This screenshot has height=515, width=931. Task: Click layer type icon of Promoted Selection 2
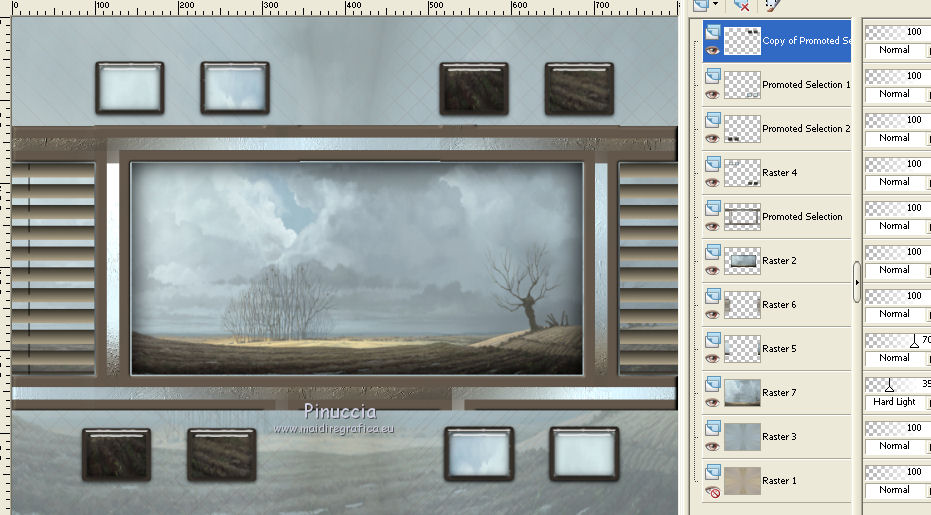(713, 119)
